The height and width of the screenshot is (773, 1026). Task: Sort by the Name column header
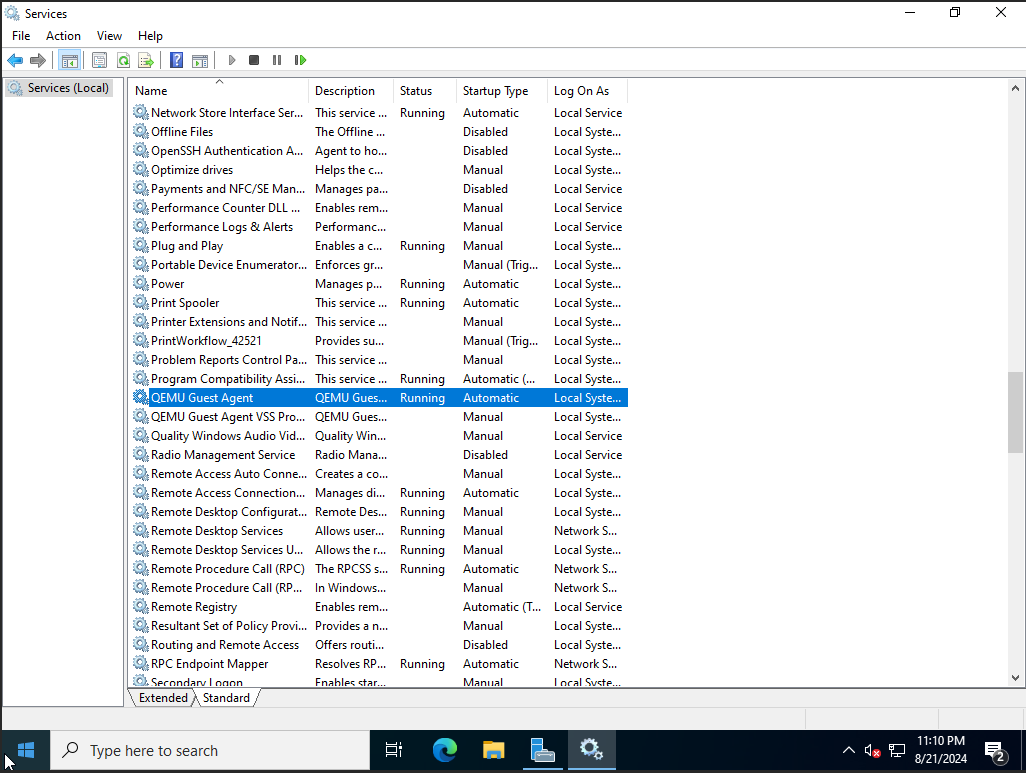(x=219, y=91)
